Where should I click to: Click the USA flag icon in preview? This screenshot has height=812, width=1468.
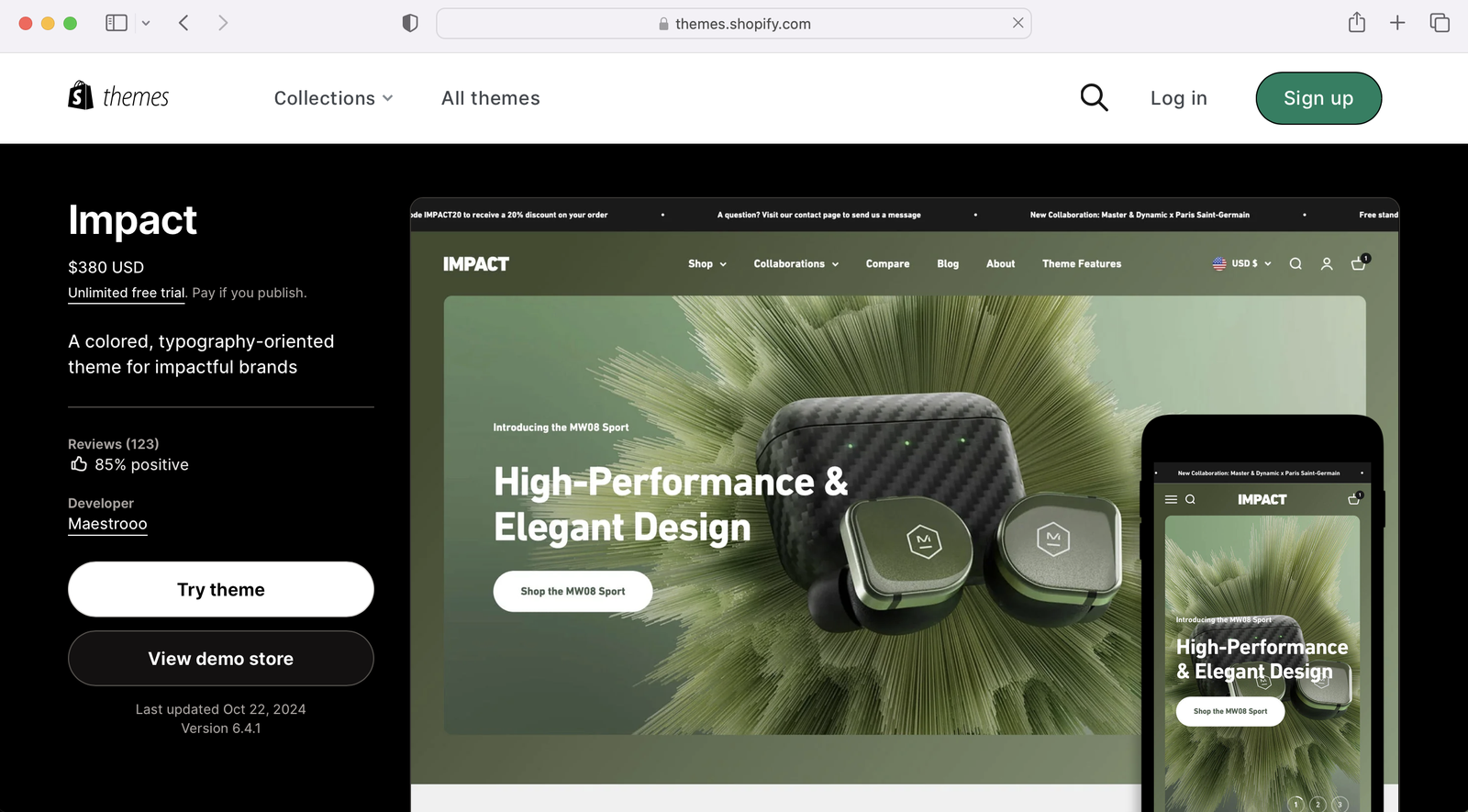1219,263
